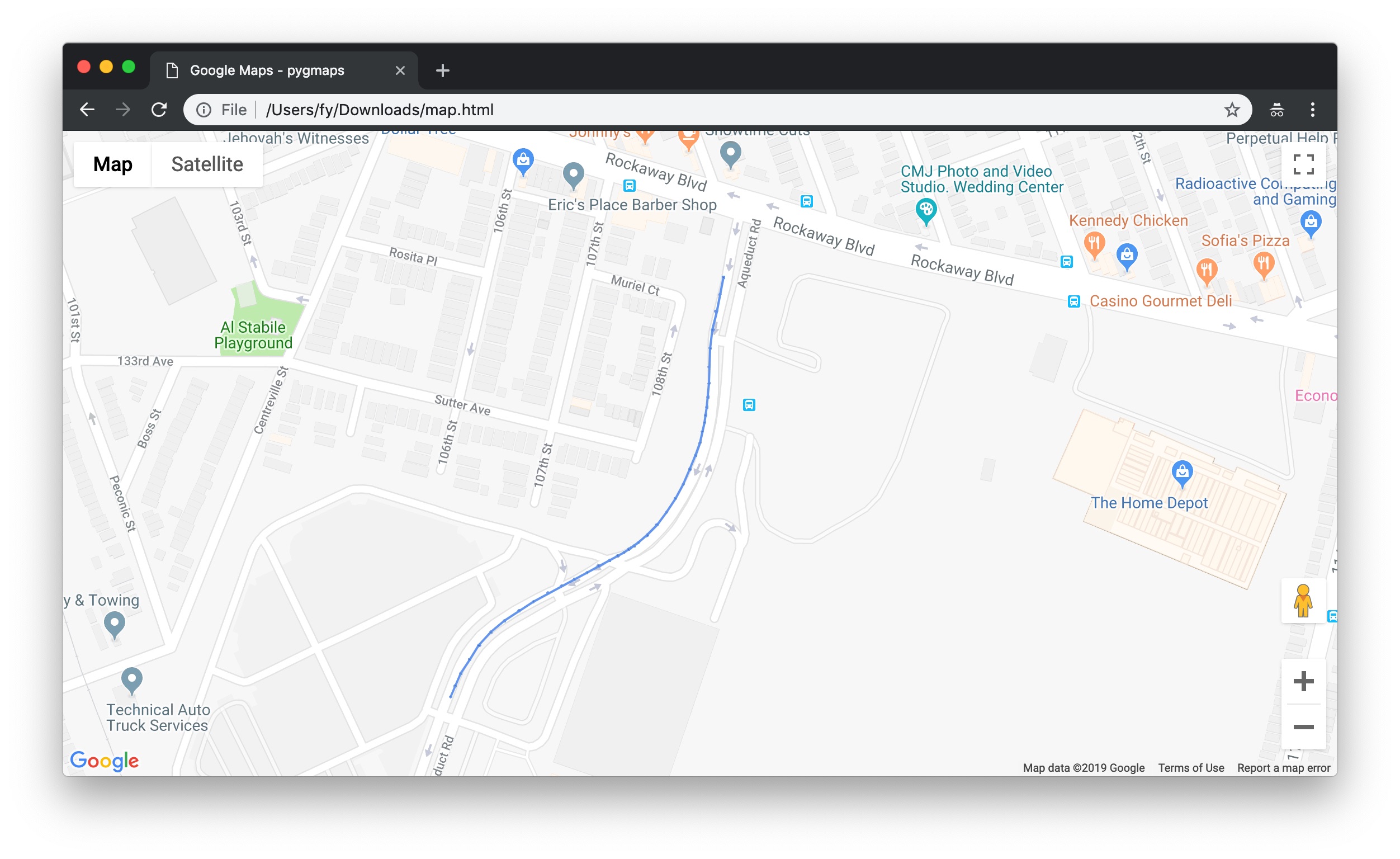Click The Home Depot shopping pin
Screen dimensions: 1400x859
click(1182, 472)
